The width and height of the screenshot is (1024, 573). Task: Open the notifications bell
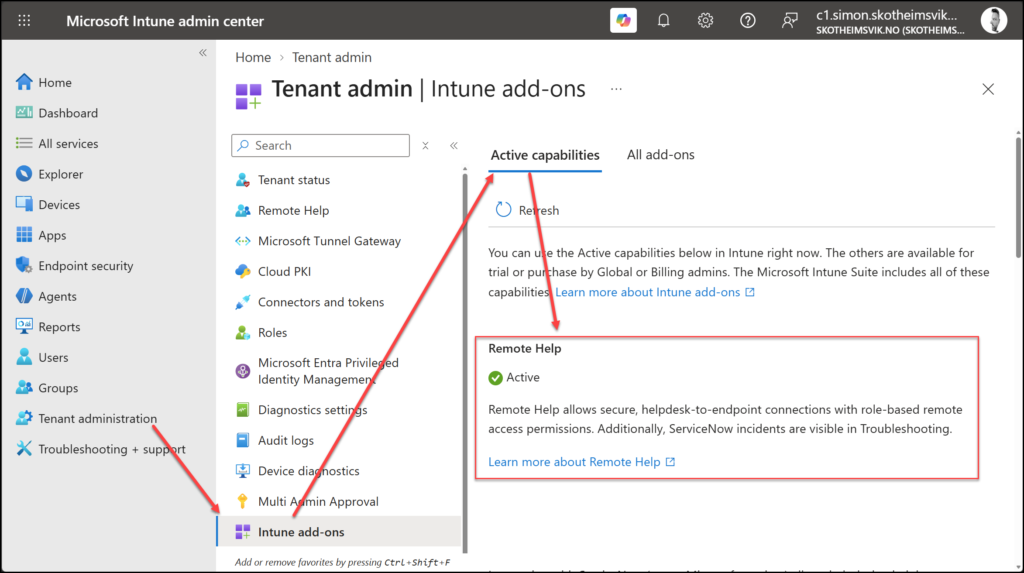664,20
